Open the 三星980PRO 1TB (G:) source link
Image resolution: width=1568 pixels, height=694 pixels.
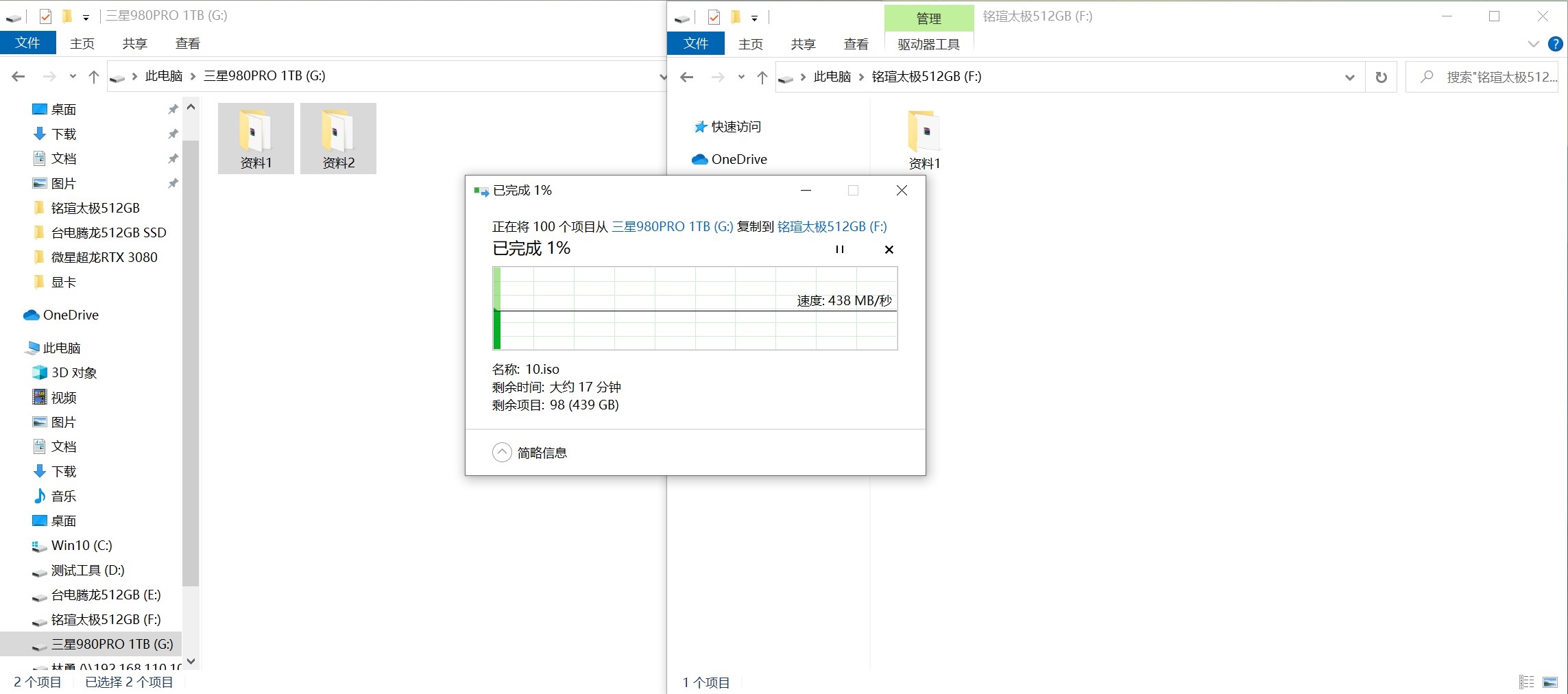(x=672, y=227)
